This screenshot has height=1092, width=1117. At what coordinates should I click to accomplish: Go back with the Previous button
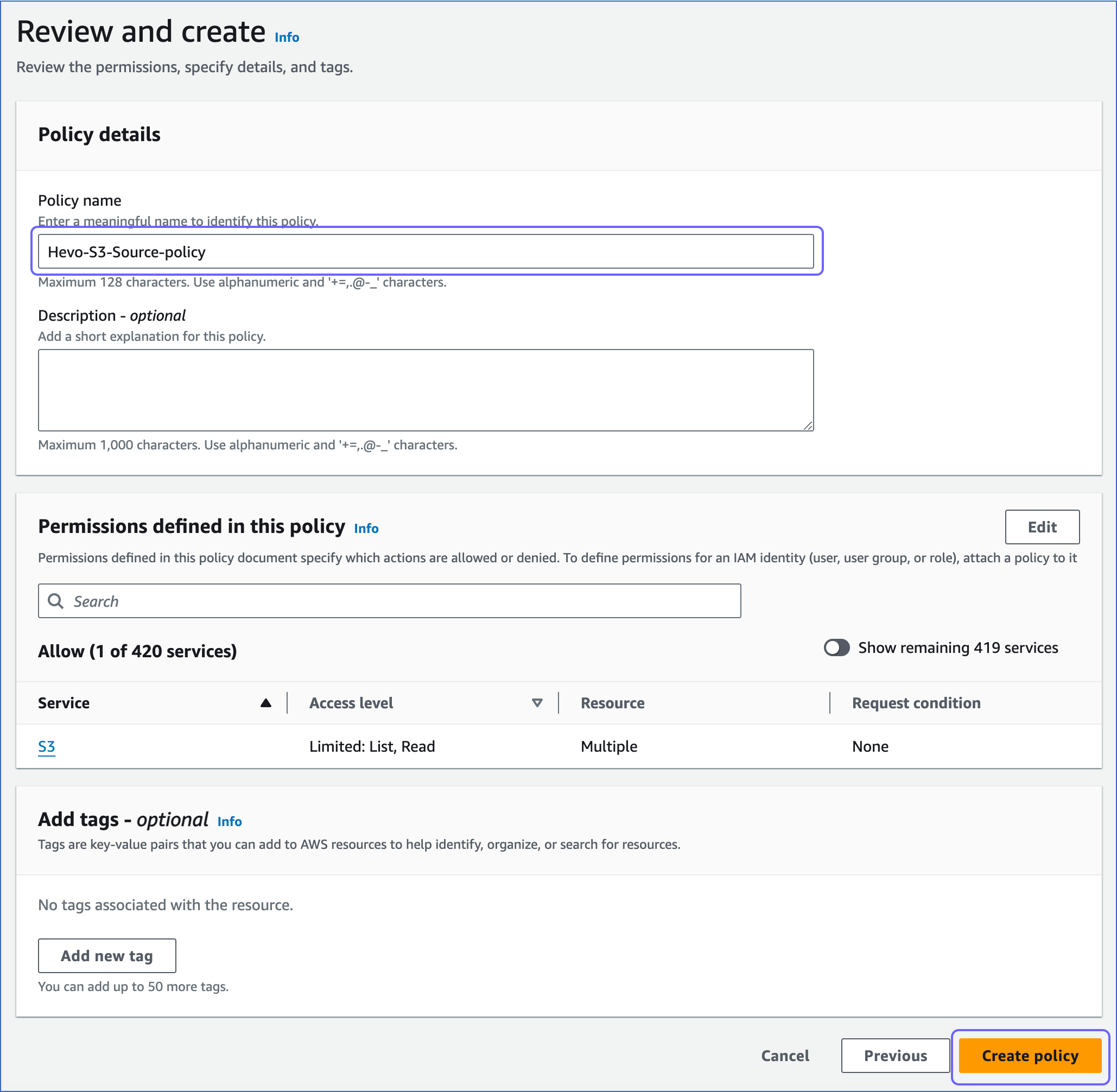pyautogui.click(x=895, y=1055)
